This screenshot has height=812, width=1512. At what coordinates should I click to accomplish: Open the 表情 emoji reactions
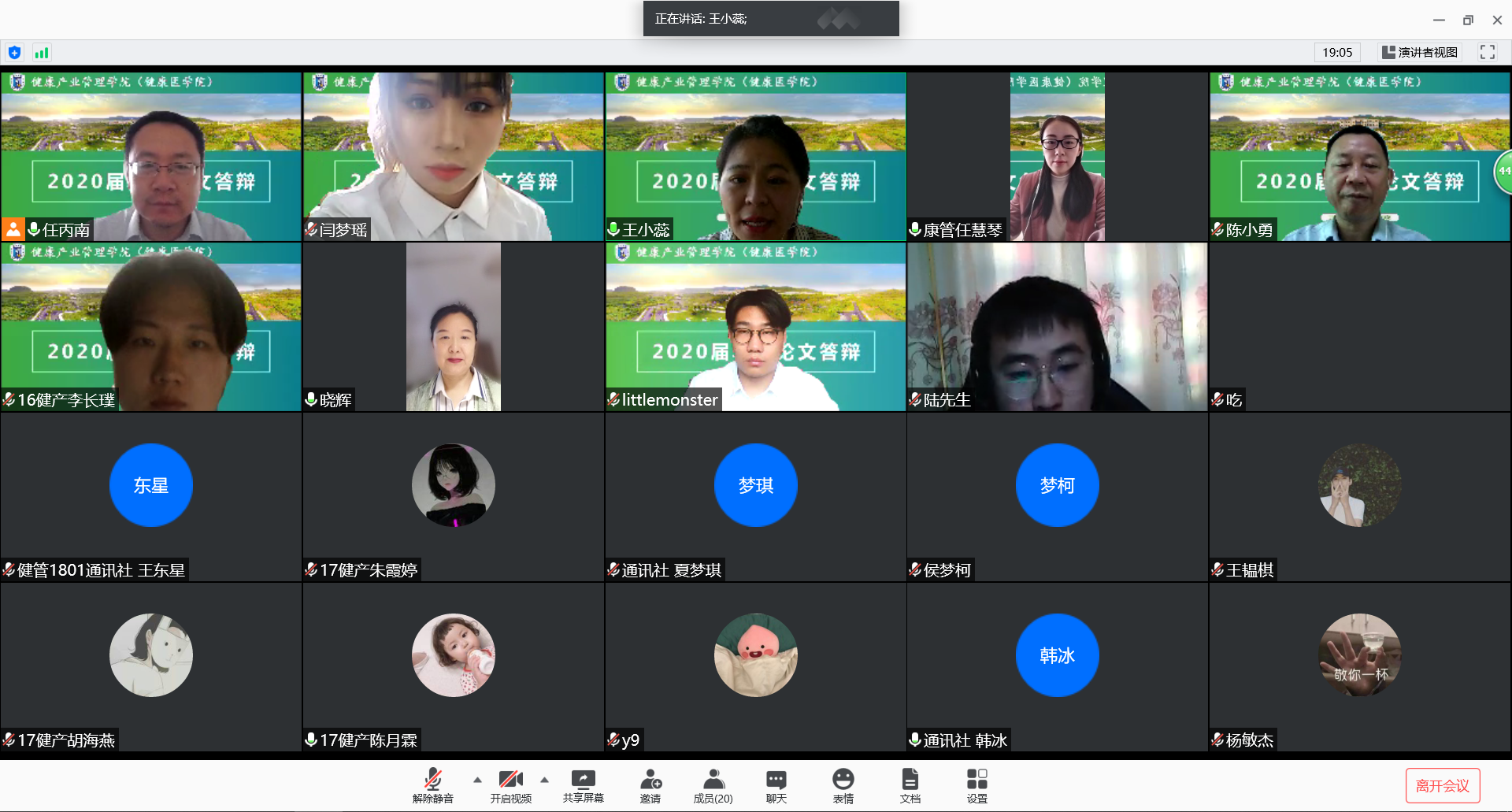coord(843,785)
